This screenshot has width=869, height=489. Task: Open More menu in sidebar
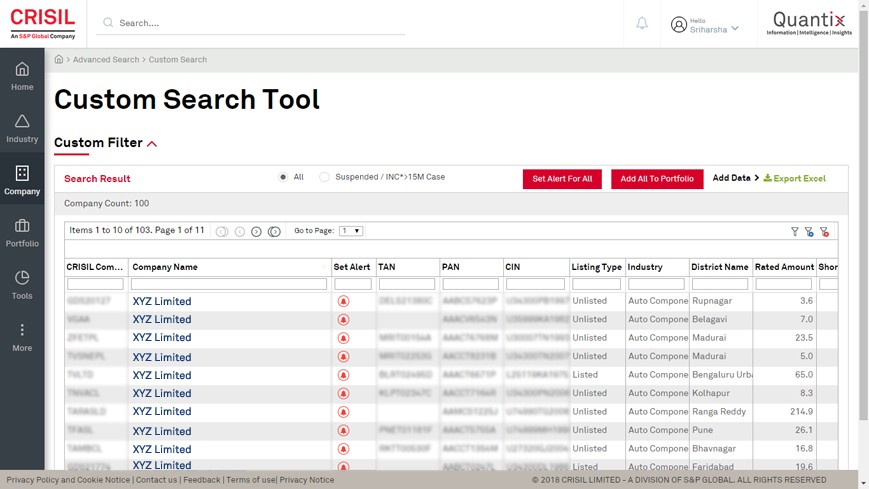(22, 337)
